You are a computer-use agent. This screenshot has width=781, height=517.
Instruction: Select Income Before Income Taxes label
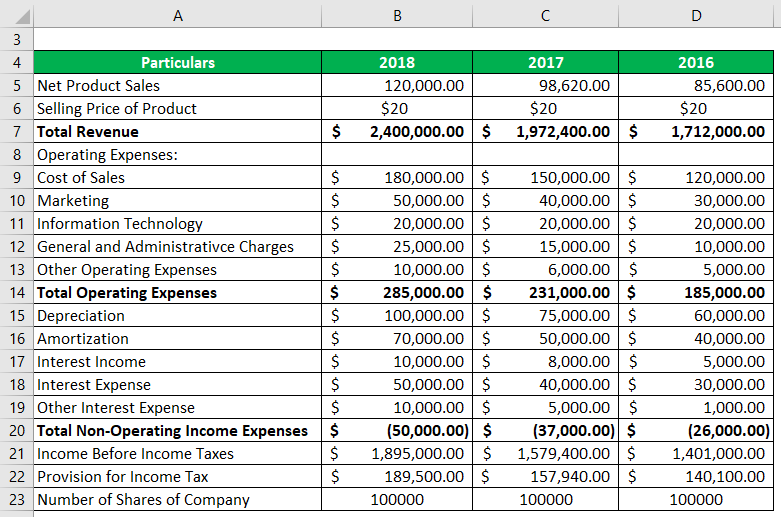(177, 453)
